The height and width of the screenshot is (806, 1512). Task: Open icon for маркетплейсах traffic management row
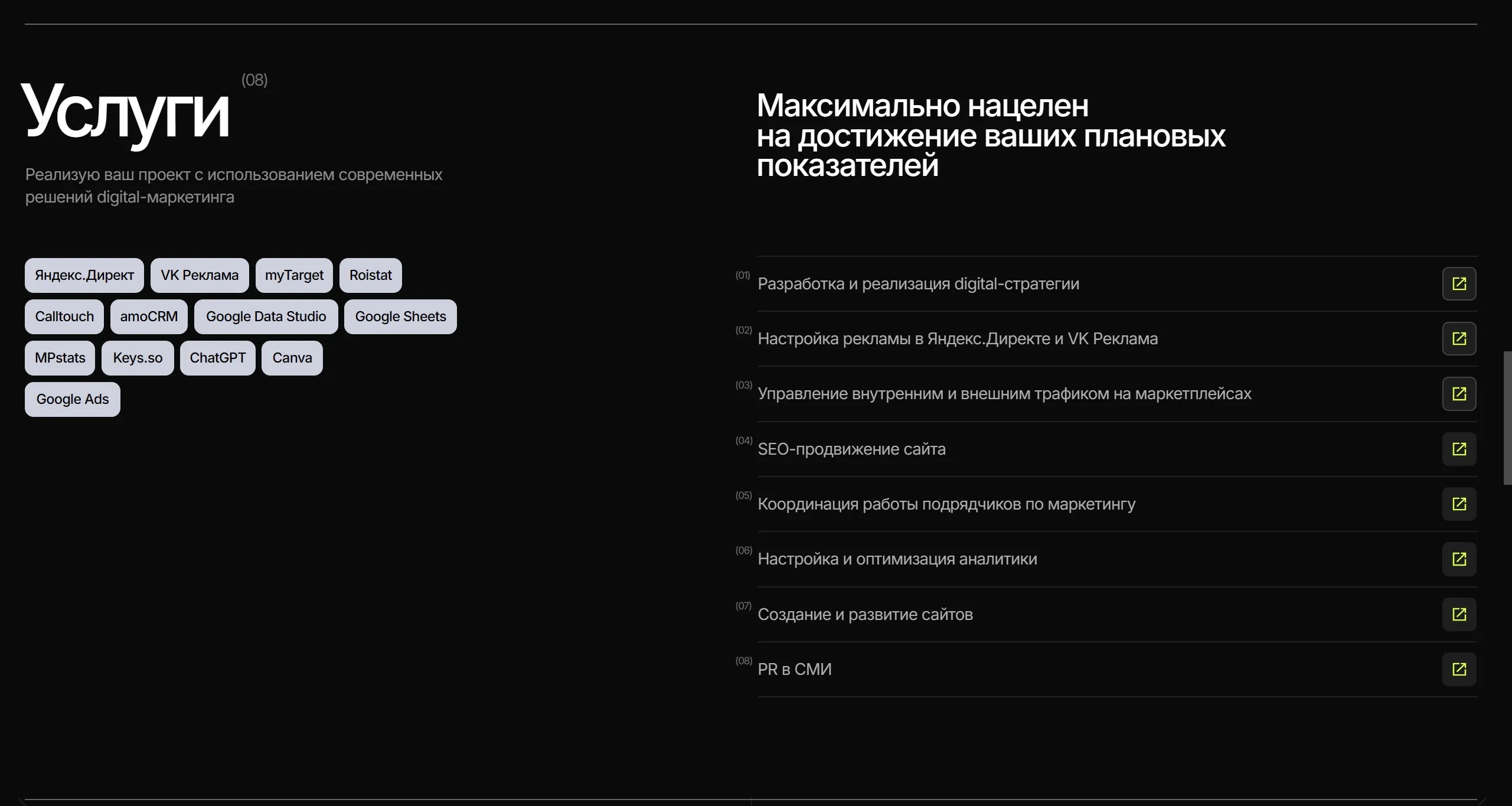coord(1459,394)
